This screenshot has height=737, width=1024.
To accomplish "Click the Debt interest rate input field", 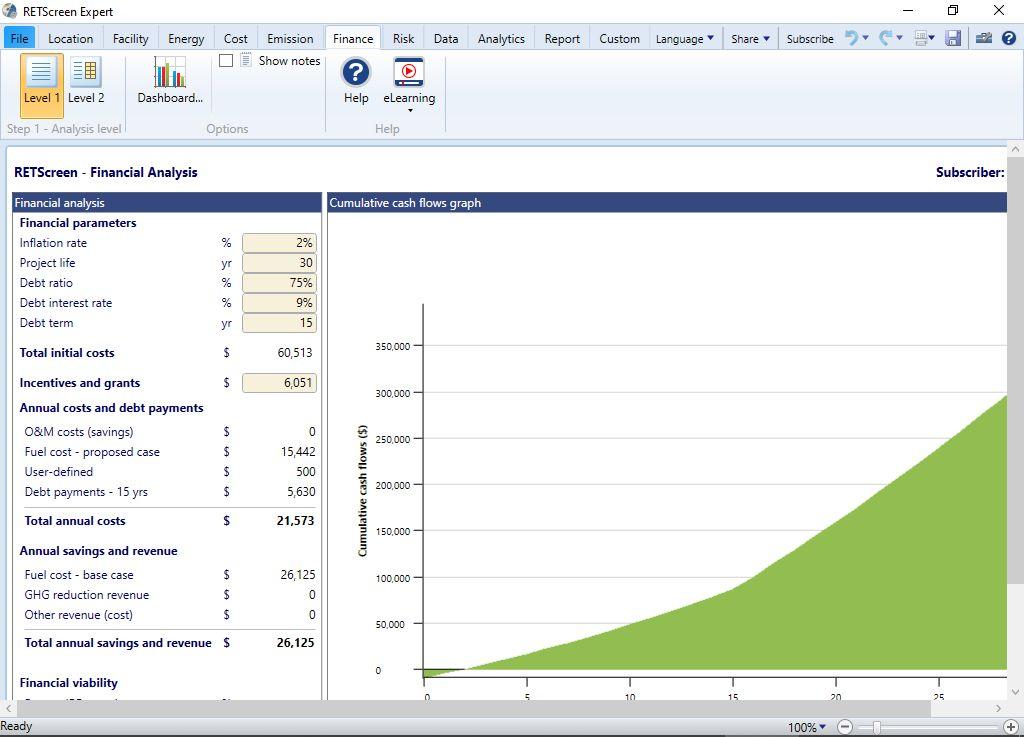I will (280, 303).
